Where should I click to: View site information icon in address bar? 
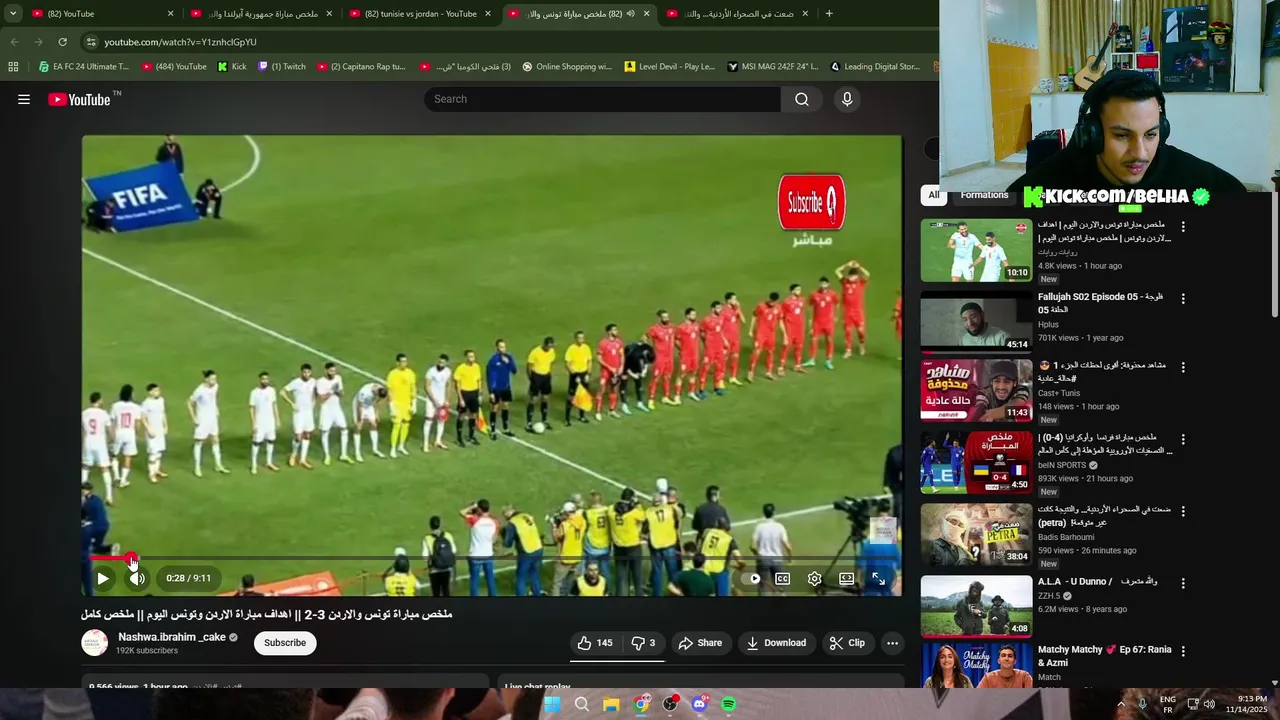[91, 42]
